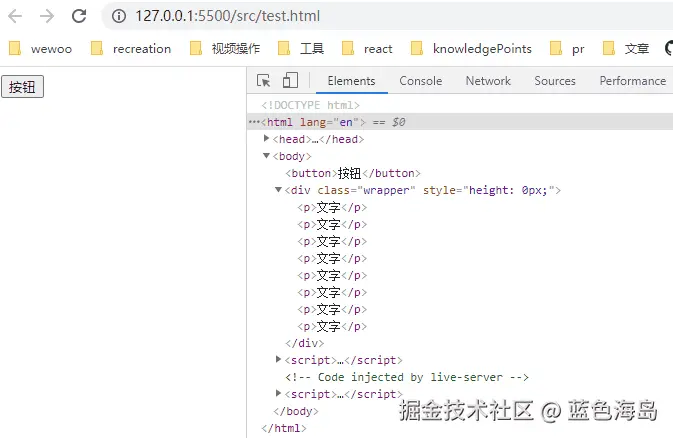Viewport: 673px width, 438px height.
Task: Open the 视频操作 bookmark folder
Action: [x=225, y=49]
